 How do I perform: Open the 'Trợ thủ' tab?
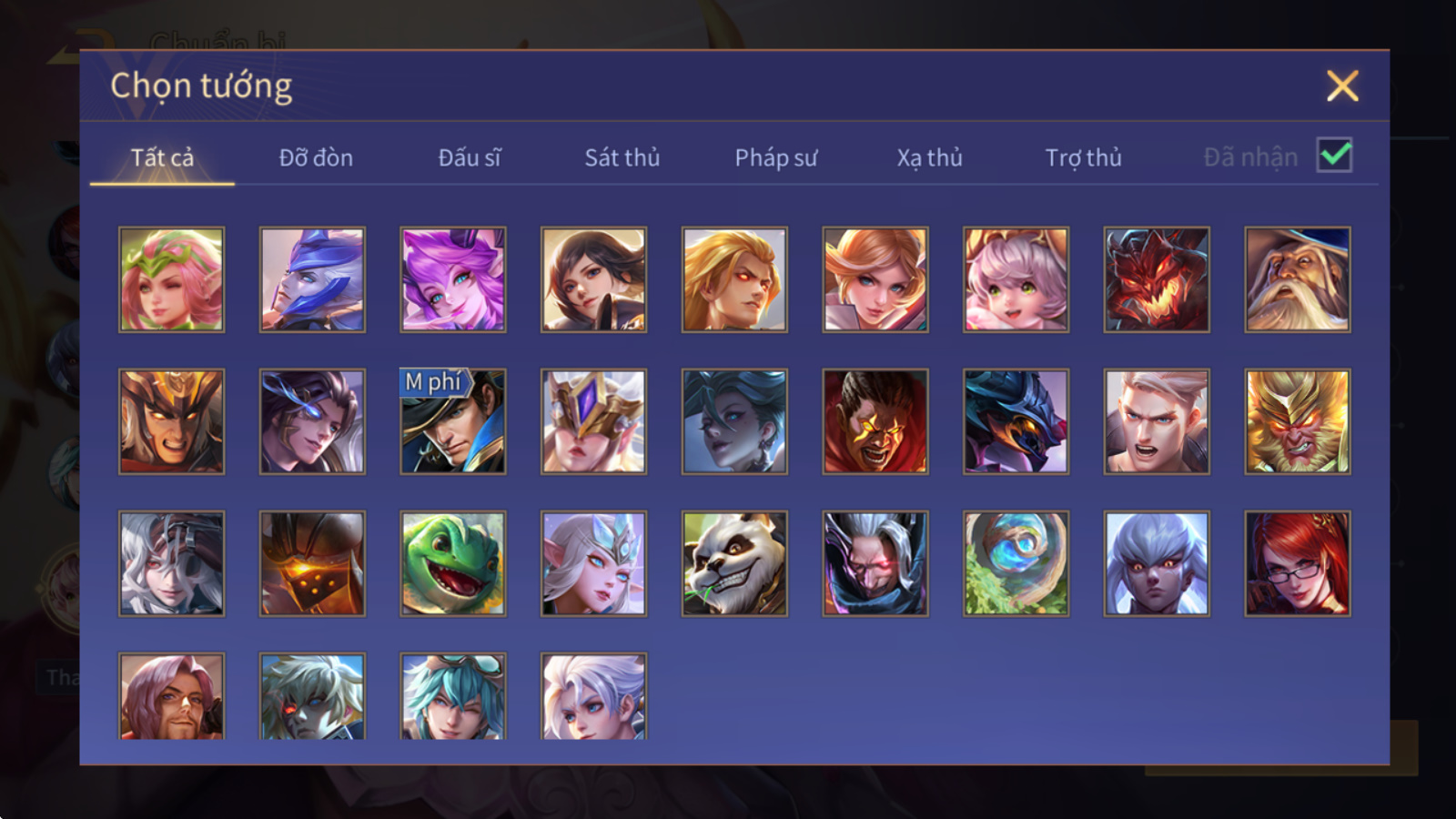1083,157
